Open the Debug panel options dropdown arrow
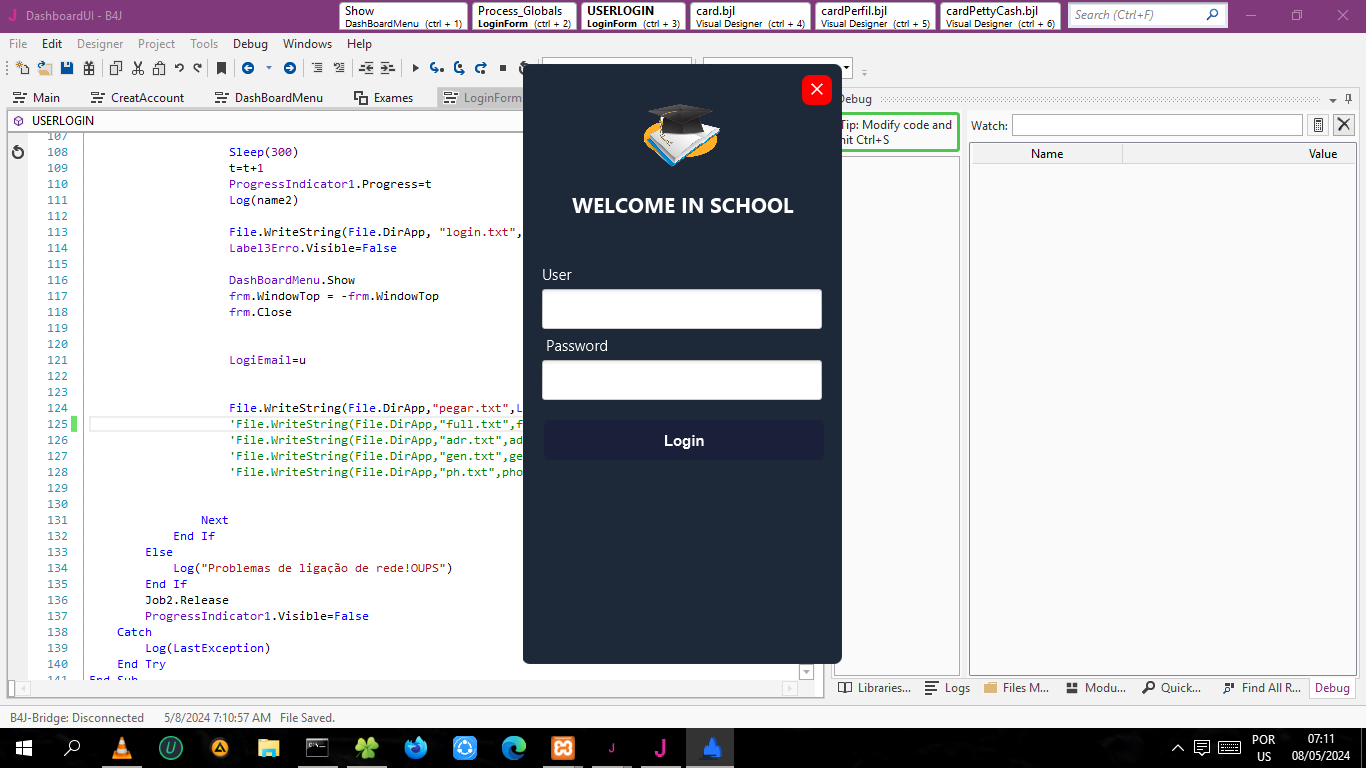 pos(1333,99)
